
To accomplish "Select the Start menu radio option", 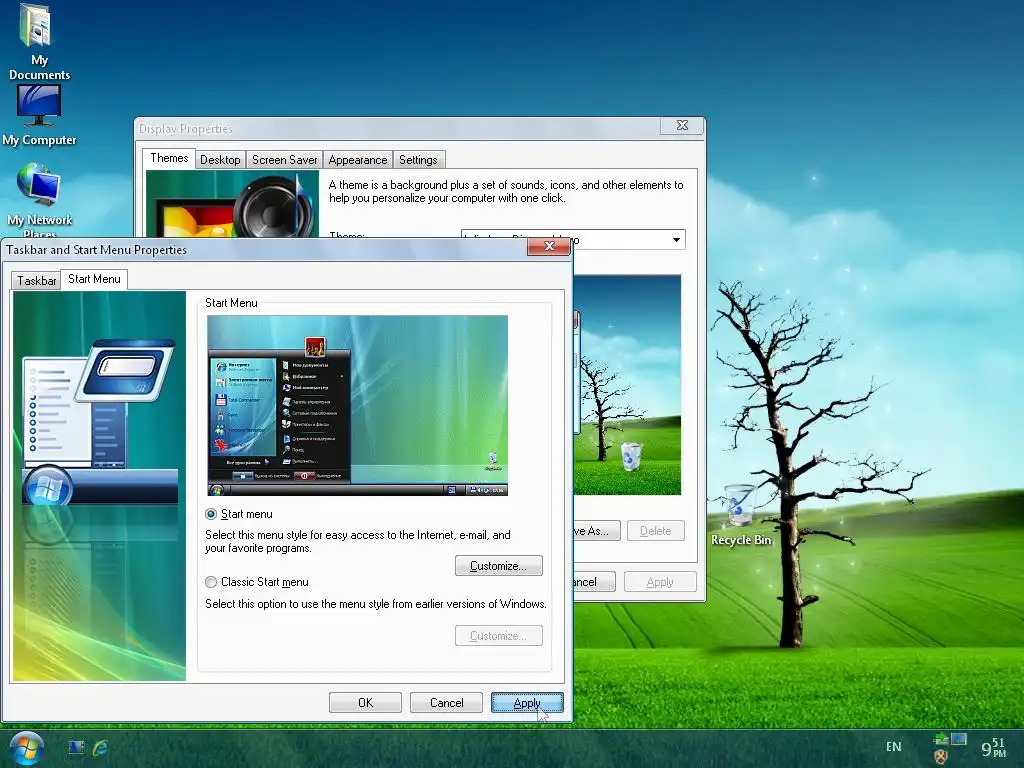I will (x=211, y=514).
